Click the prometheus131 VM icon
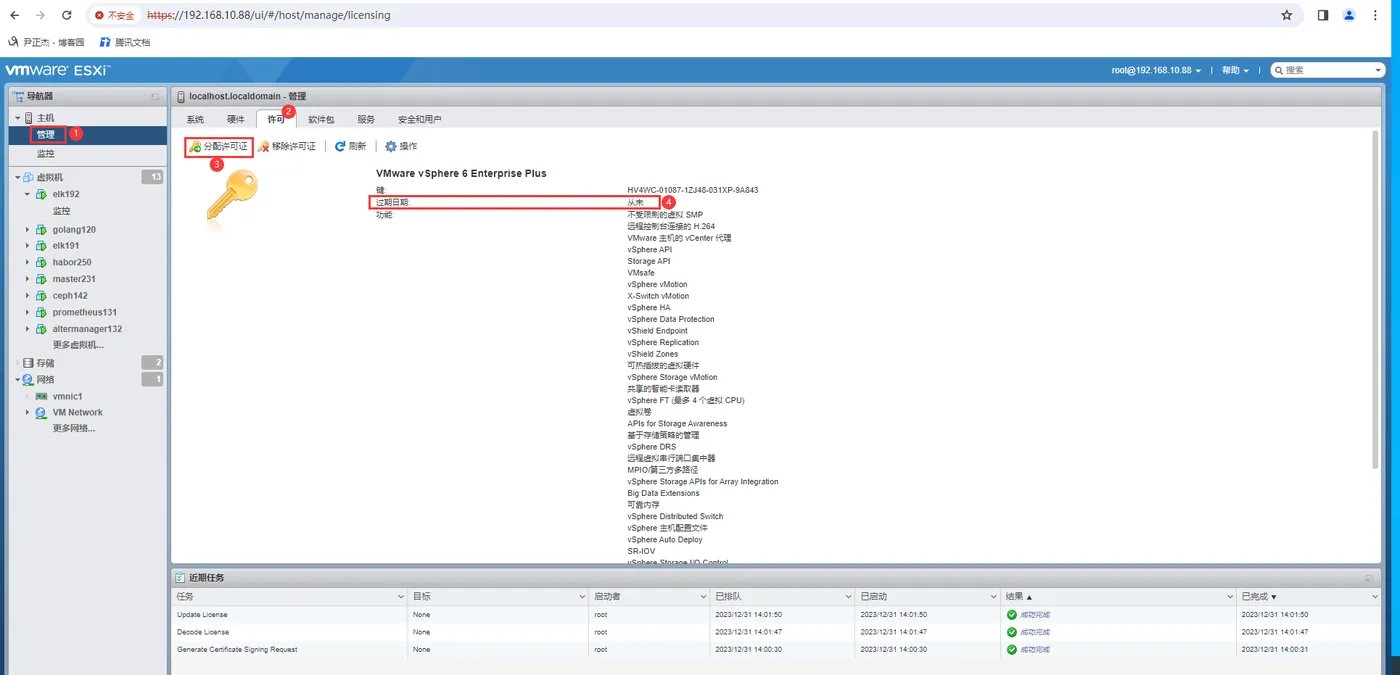This screenshot has height=675, width=1400. 42,312
